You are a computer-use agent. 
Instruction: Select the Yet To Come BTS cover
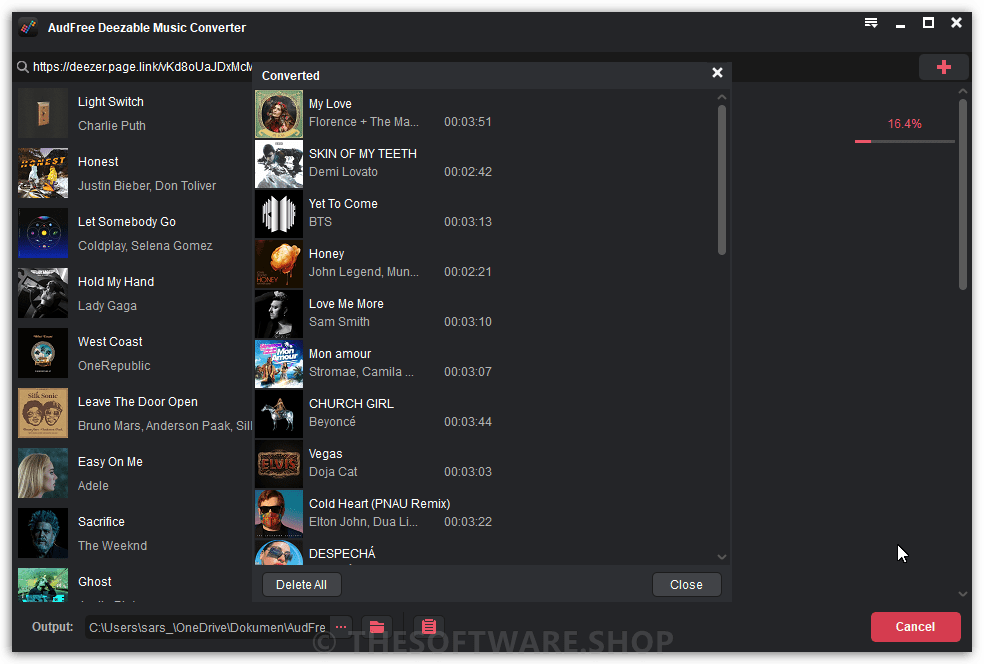click(x=279, y=214)
